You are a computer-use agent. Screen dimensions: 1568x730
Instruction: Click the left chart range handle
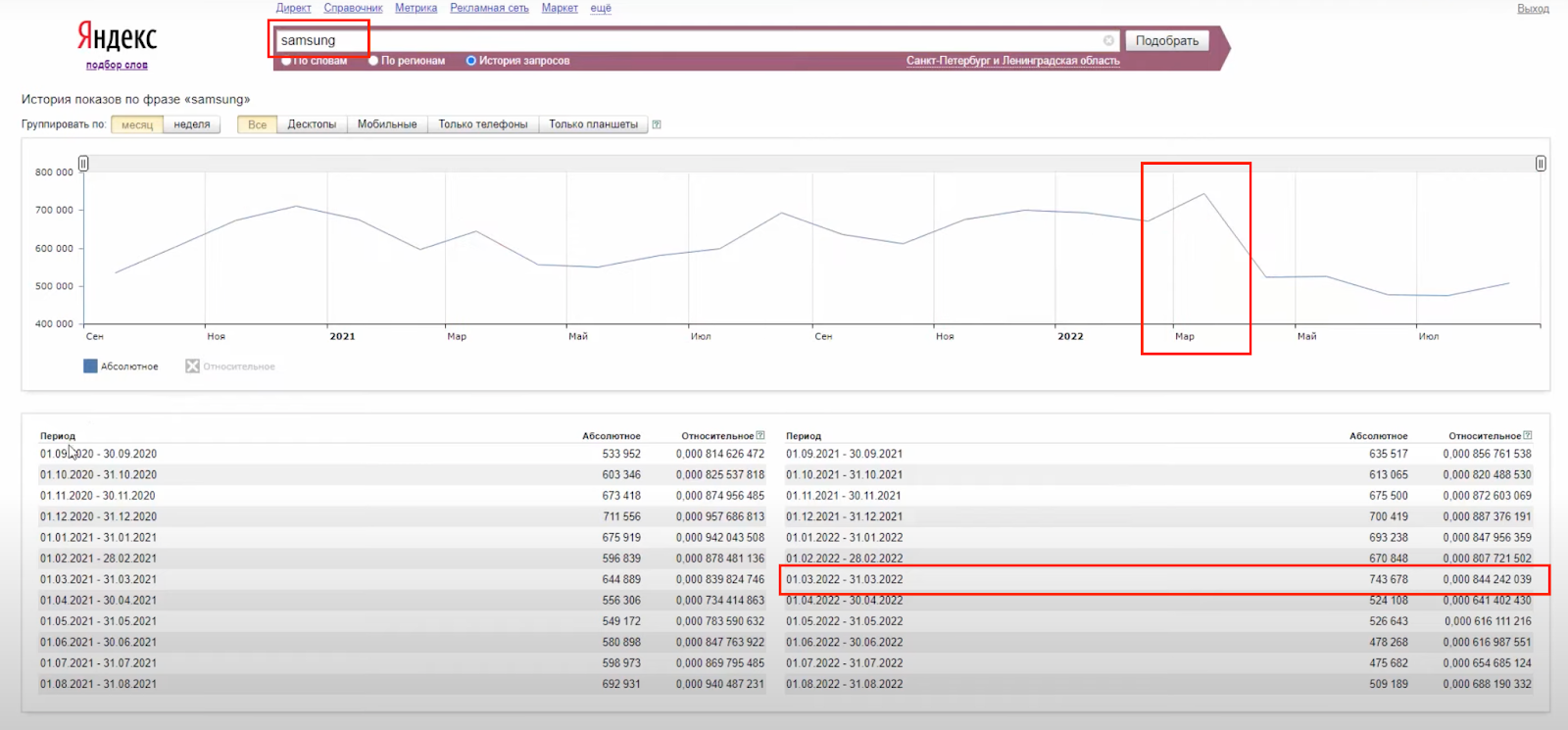click(83, 164)
